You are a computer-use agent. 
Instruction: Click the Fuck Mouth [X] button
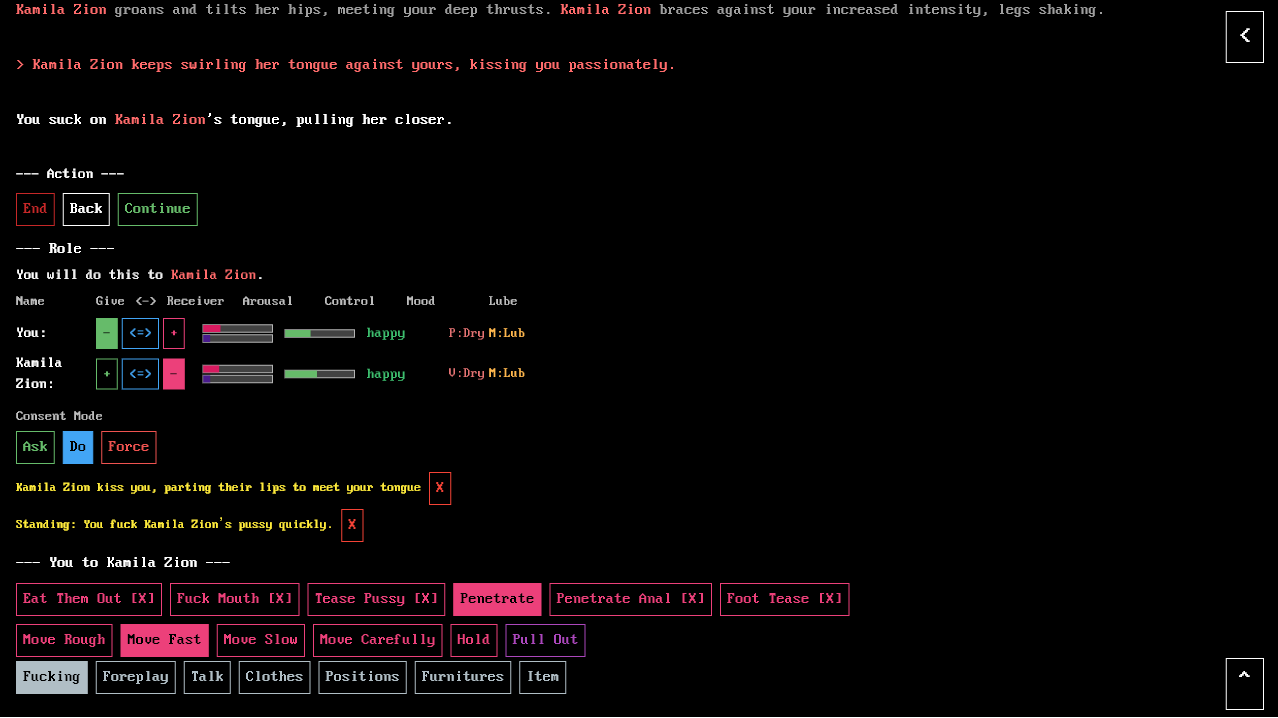click(x=235, y=599)
